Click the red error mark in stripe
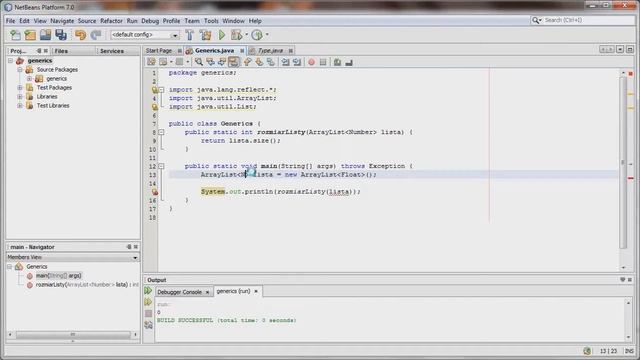The height and width of the screenshot is (360, 640). click(631, 178)
